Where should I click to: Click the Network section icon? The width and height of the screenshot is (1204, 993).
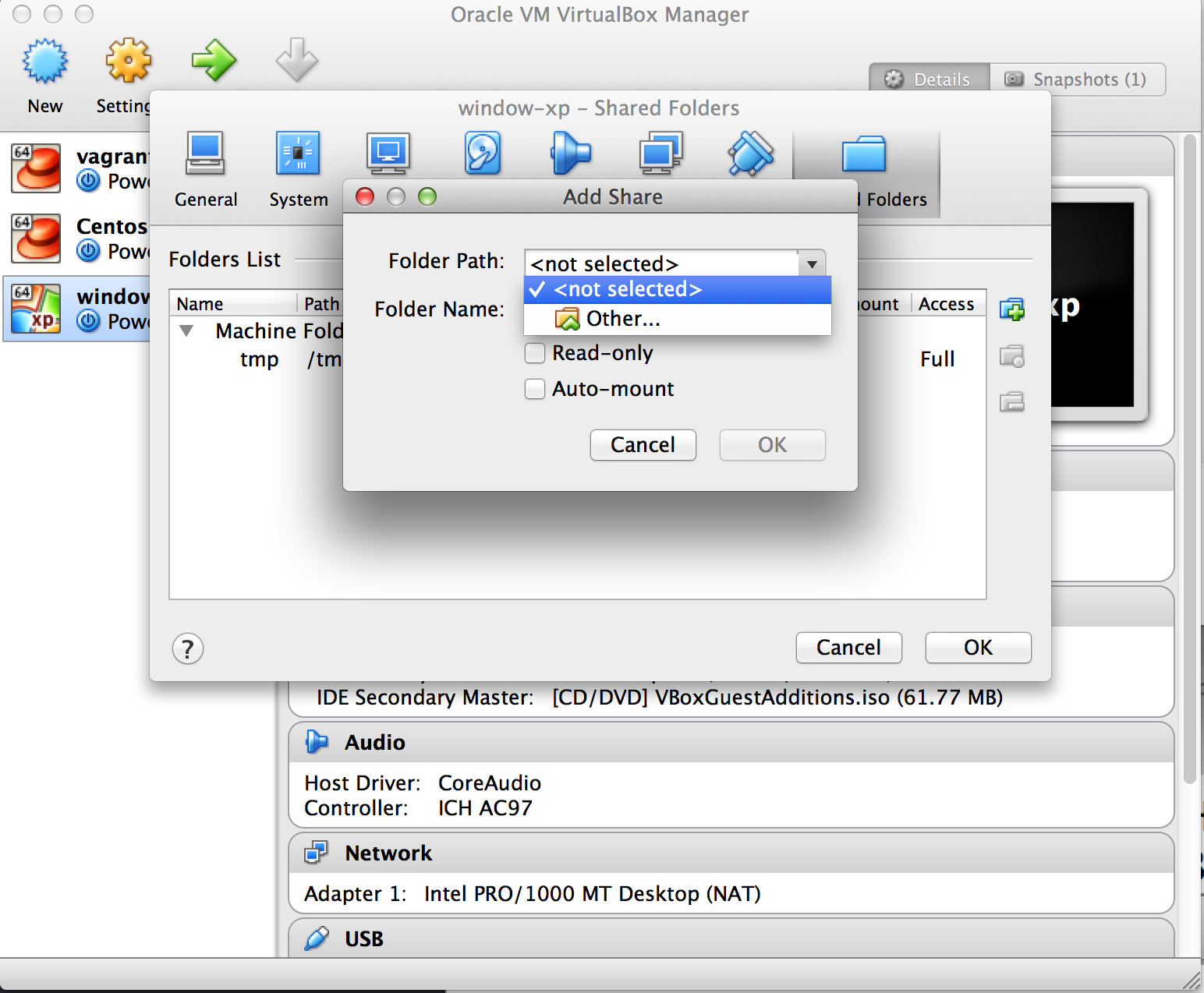(317, 853)
